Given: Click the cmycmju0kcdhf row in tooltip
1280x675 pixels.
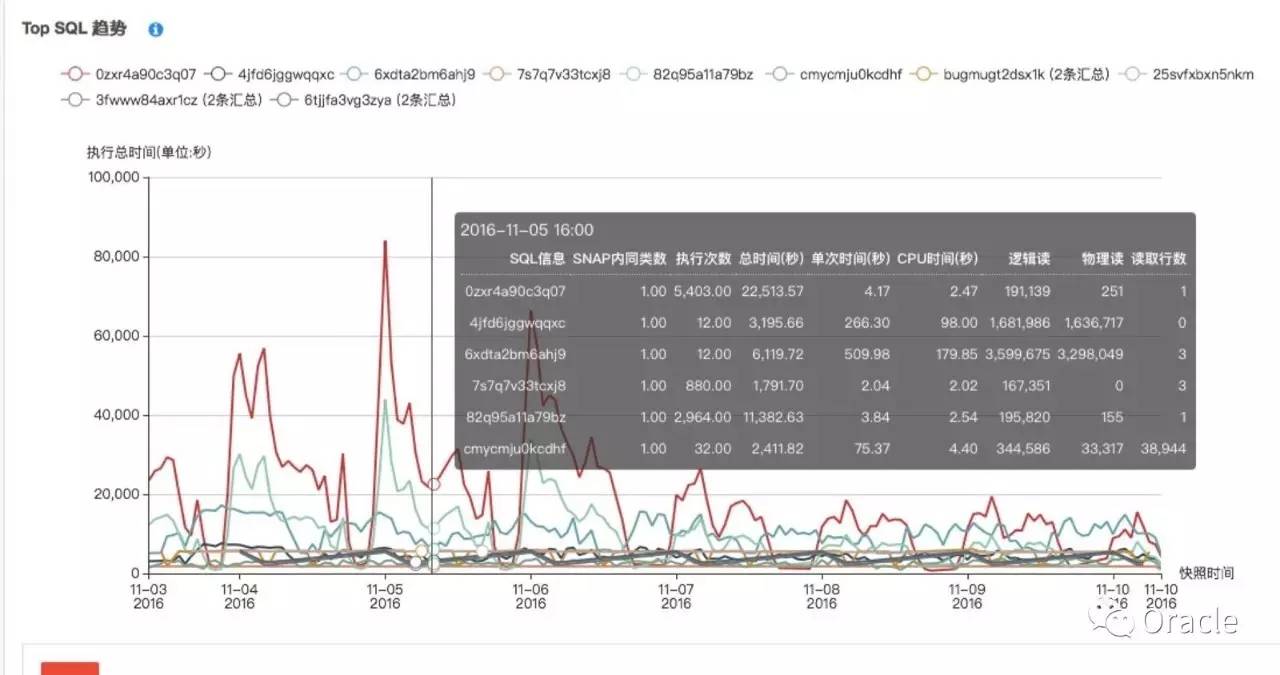Looking at the screenshot, I should click(825, 449).
